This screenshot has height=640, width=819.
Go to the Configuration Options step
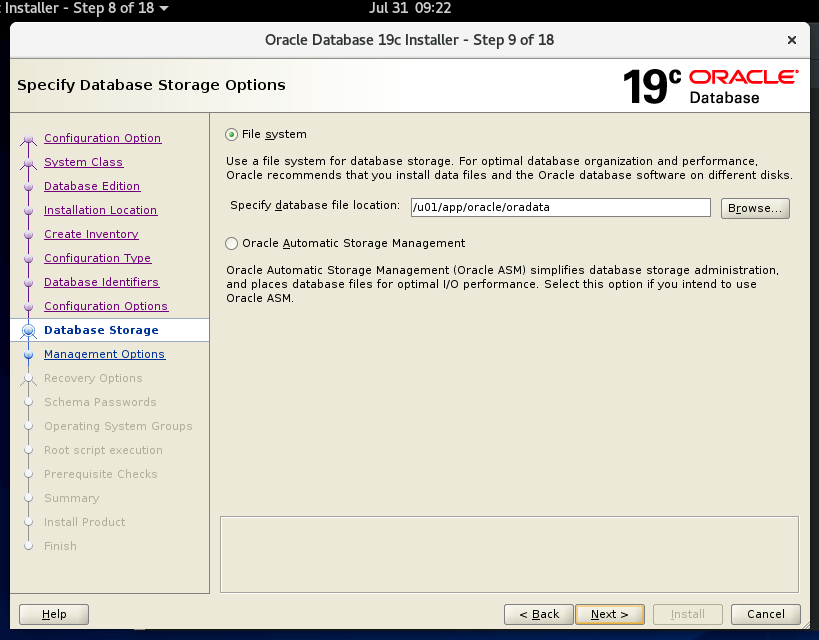tap(106, 306)
